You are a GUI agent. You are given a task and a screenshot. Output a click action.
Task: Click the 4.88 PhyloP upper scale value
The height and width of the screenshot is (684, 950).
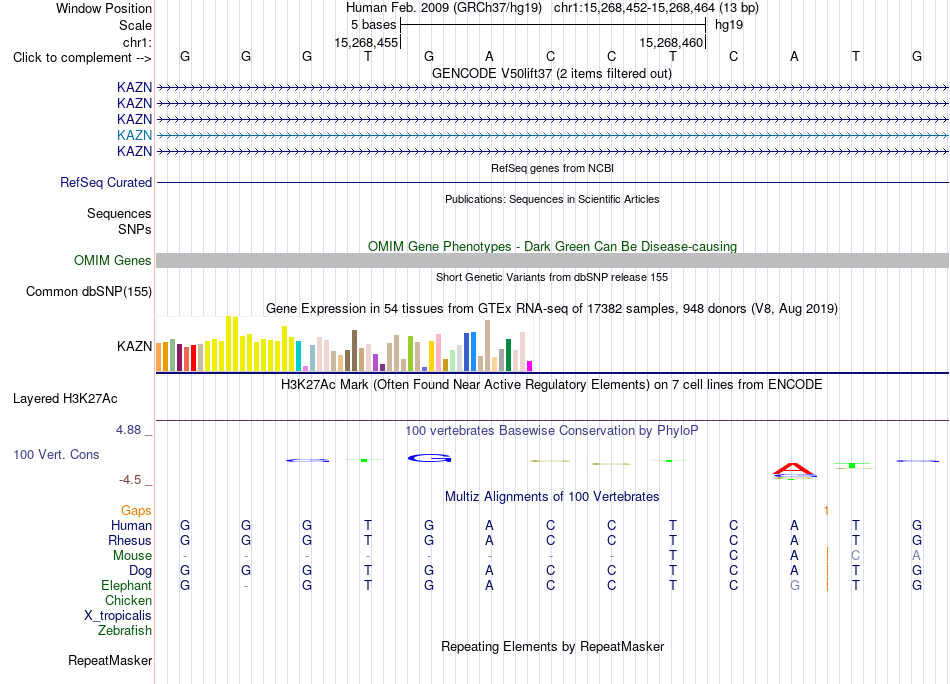pos(128,430)
